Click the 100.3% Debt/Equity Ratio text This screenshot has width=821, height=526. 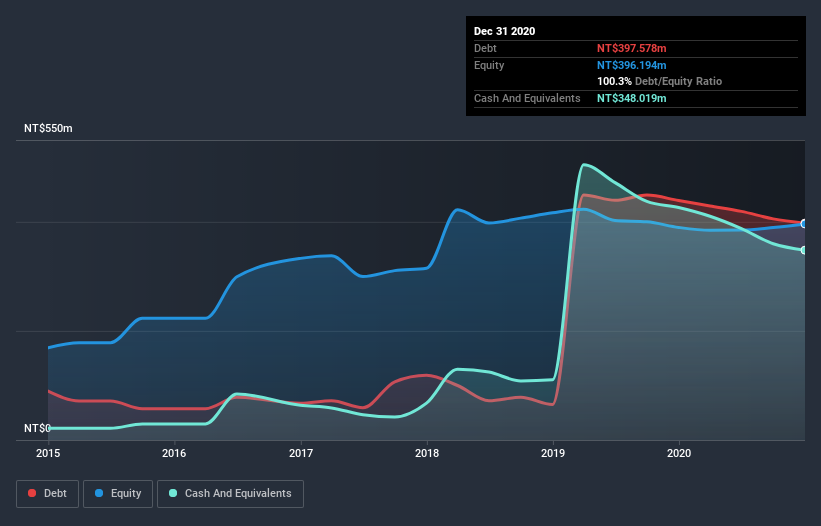659,82
